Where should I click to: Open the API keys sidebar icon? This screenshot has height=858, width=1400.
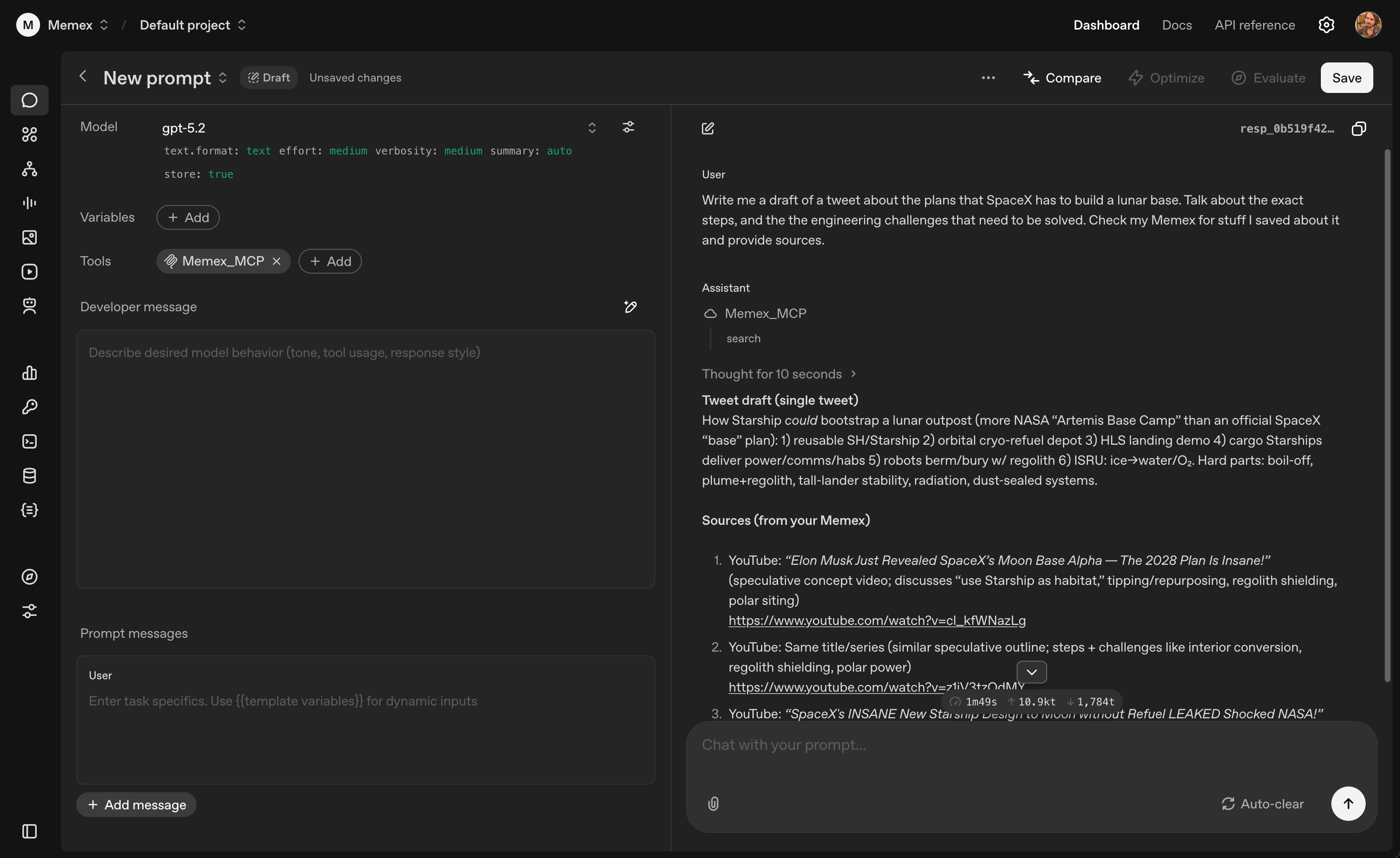30,407
